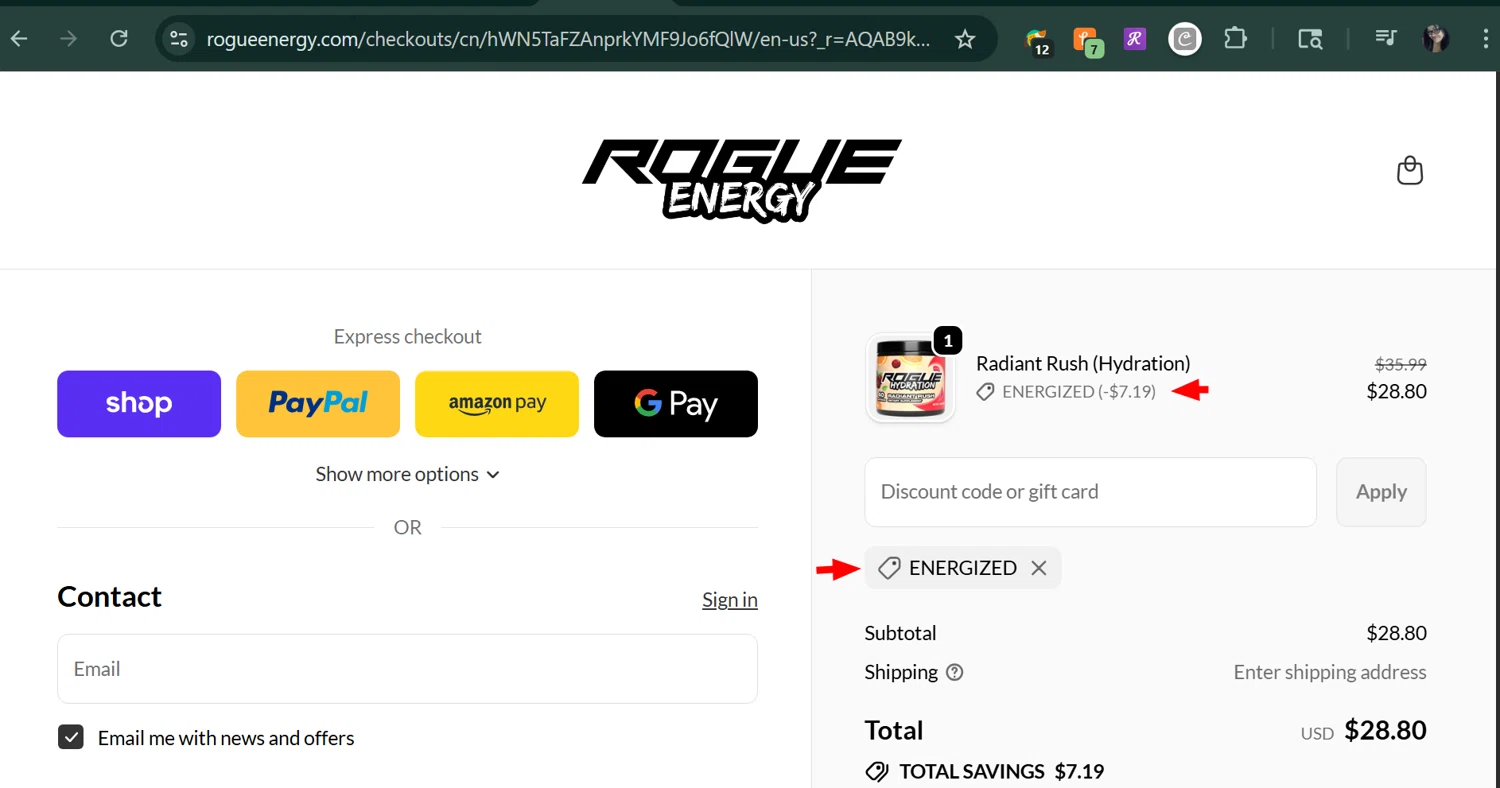Screen dimensions: 1500x788
Task: Bookmark this page with the star icon
Action: click(965, 39)
